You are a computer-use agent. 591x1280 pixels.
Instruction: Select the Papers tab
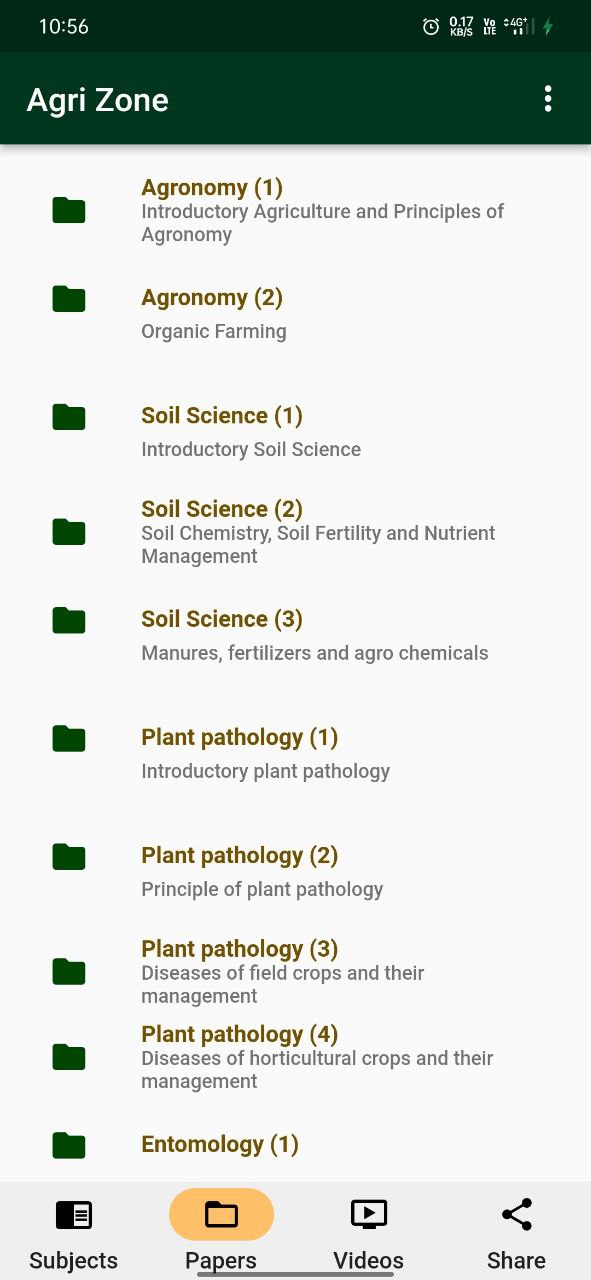[x=221, y=1235]
